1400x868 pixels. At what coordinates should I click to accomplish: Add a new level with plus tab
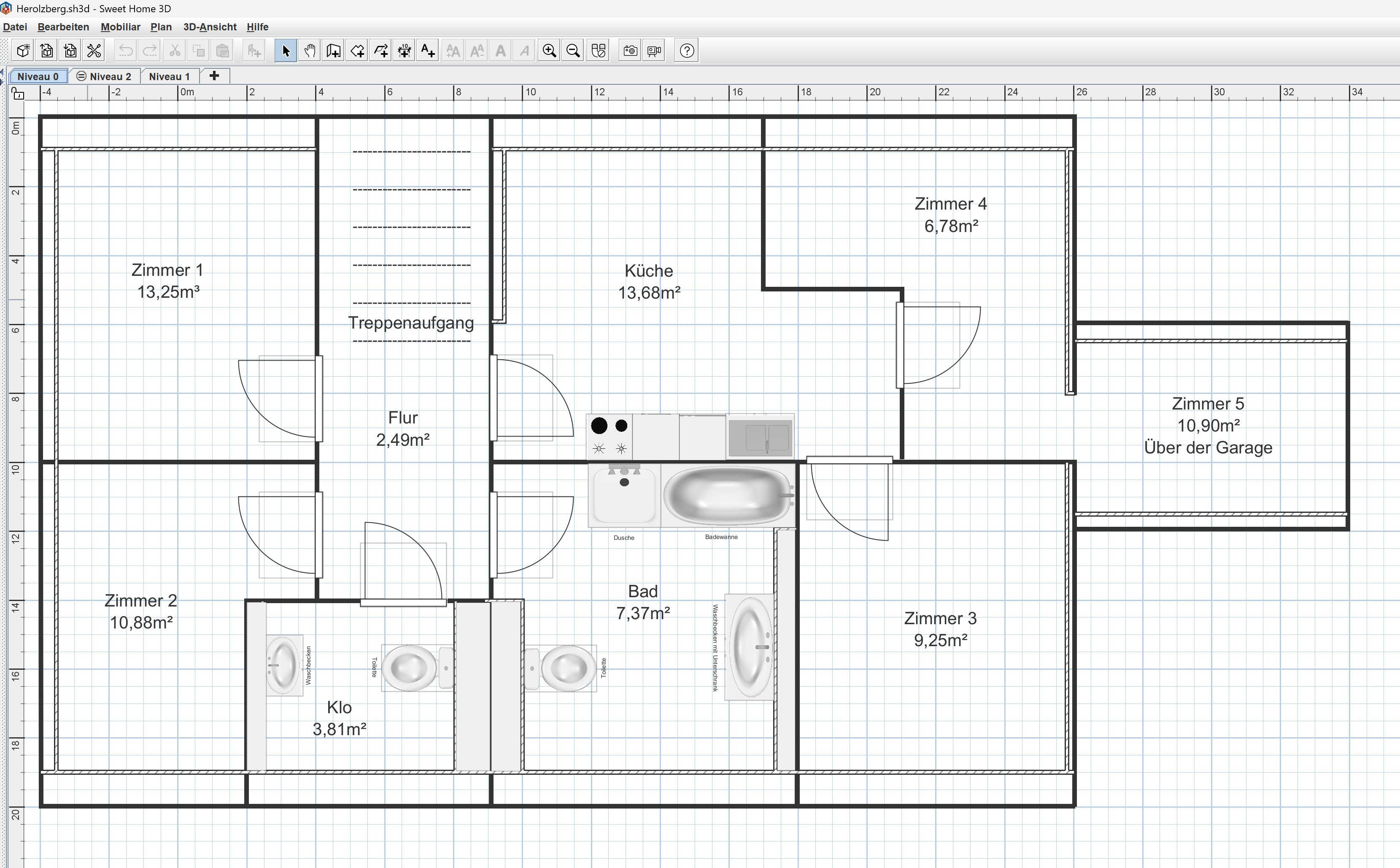215,76
